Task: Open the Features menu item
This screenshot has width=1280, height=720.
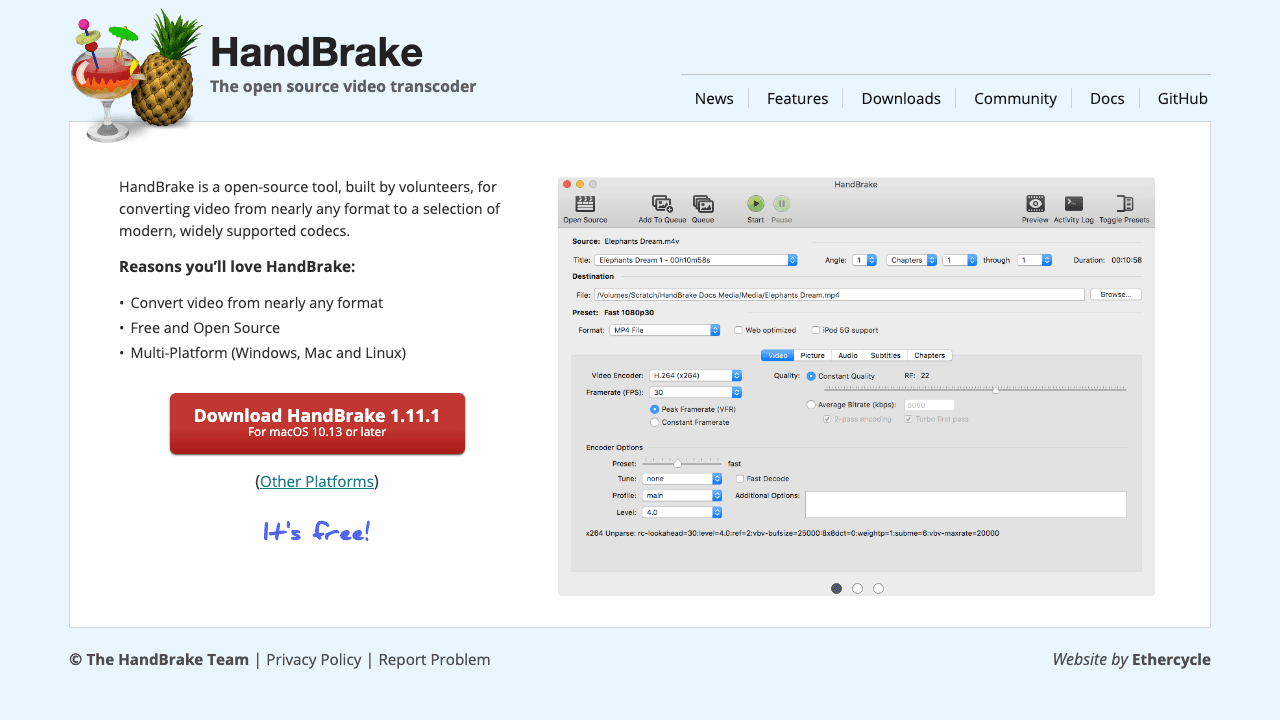Action: point(797,98)
